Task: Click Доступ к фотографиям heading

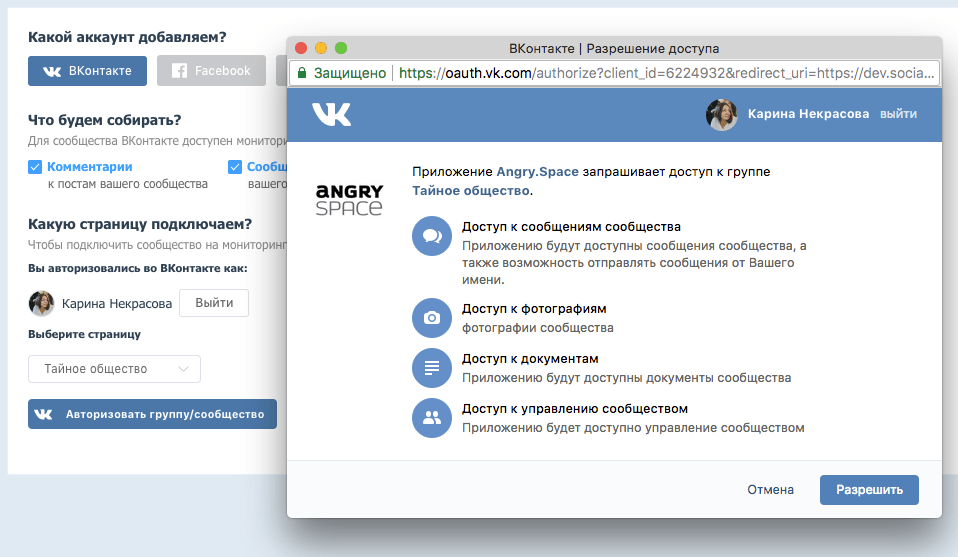Action: (x=534, y=308)
